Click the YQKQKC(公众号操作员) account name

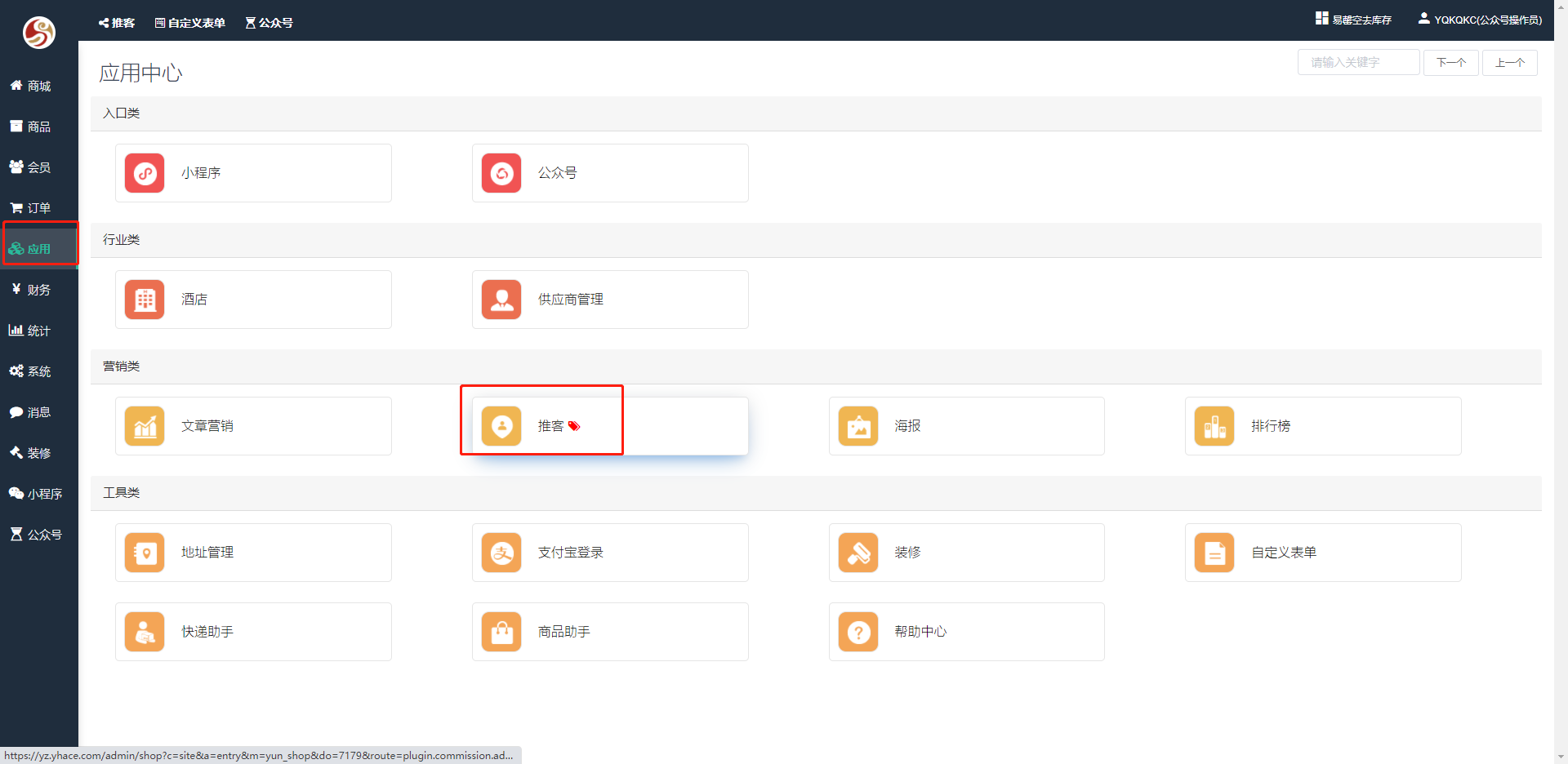tap(1488, 20)
